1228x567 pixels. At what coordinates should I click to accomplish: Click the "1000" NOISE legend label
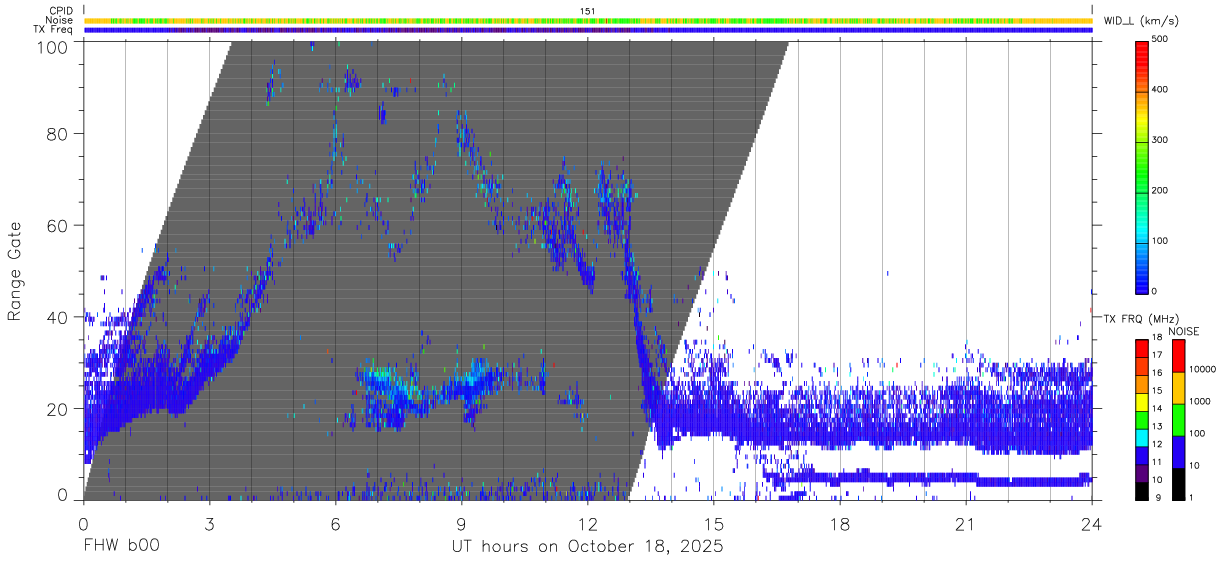coord(1200,401)
